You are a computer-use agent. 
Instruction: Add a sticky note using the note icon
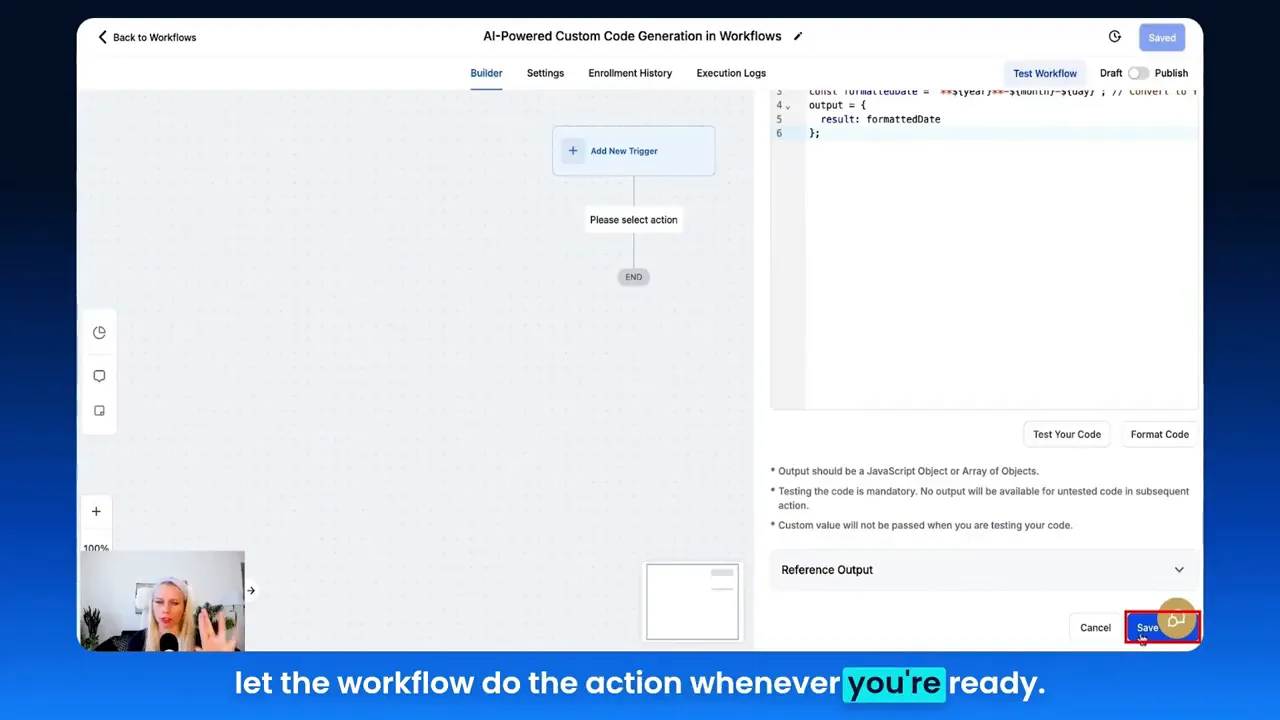tap(99, 411)
